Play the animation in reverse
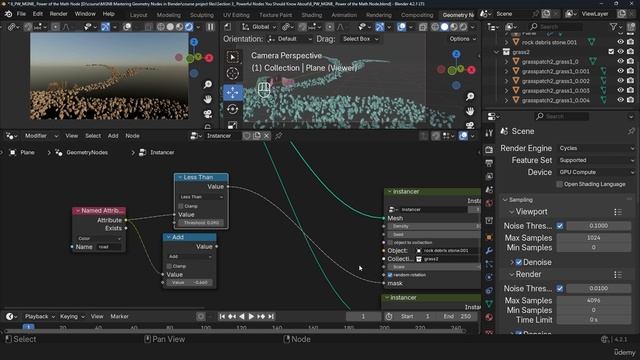The width and height of the screenshot is (640, 360). pyautogui.click(x=242, y=316)
